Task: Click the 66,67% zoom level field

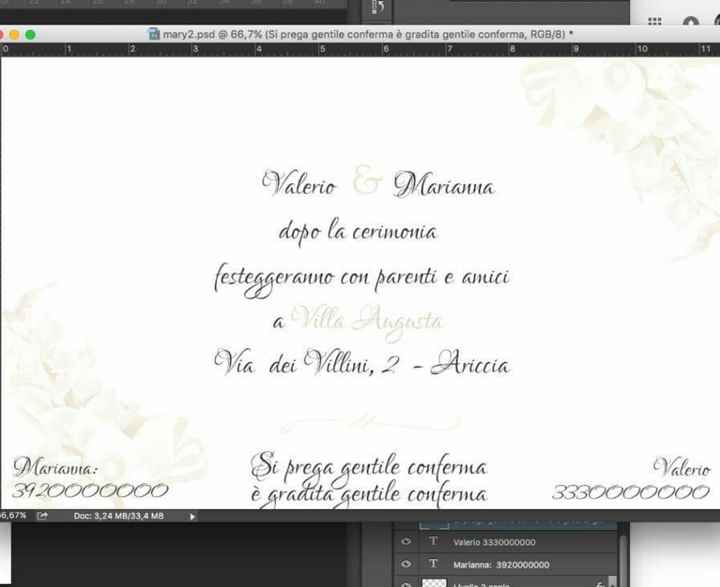Action: point(13,516)
